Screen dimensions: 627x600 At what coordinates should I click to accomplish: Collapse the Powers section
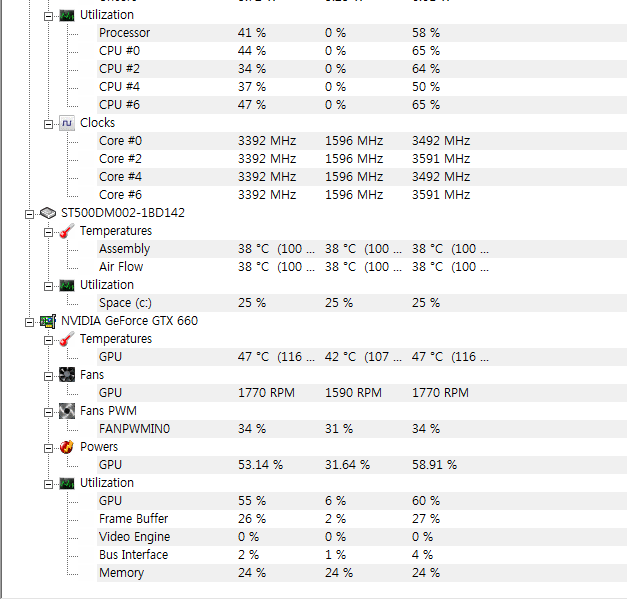click(48, 448)
